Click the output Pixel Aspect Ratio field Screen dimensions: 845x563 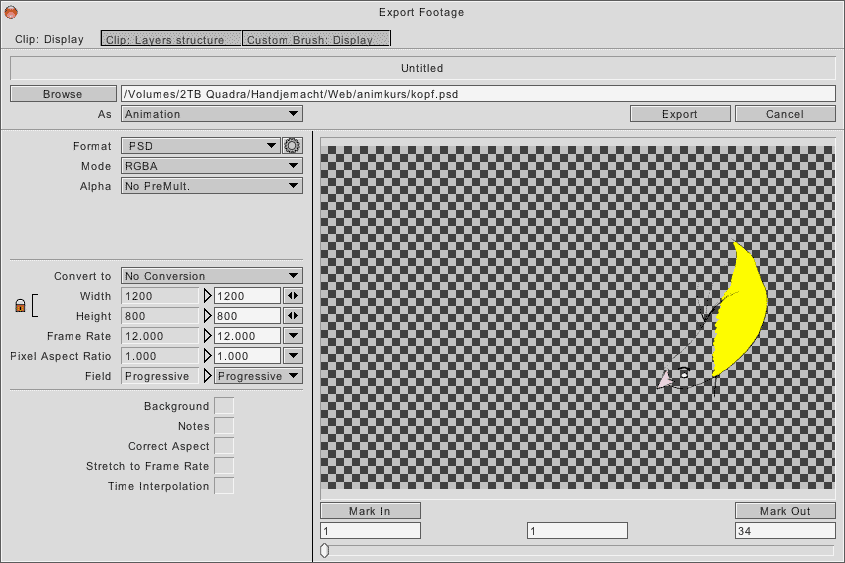coord(248,356)
